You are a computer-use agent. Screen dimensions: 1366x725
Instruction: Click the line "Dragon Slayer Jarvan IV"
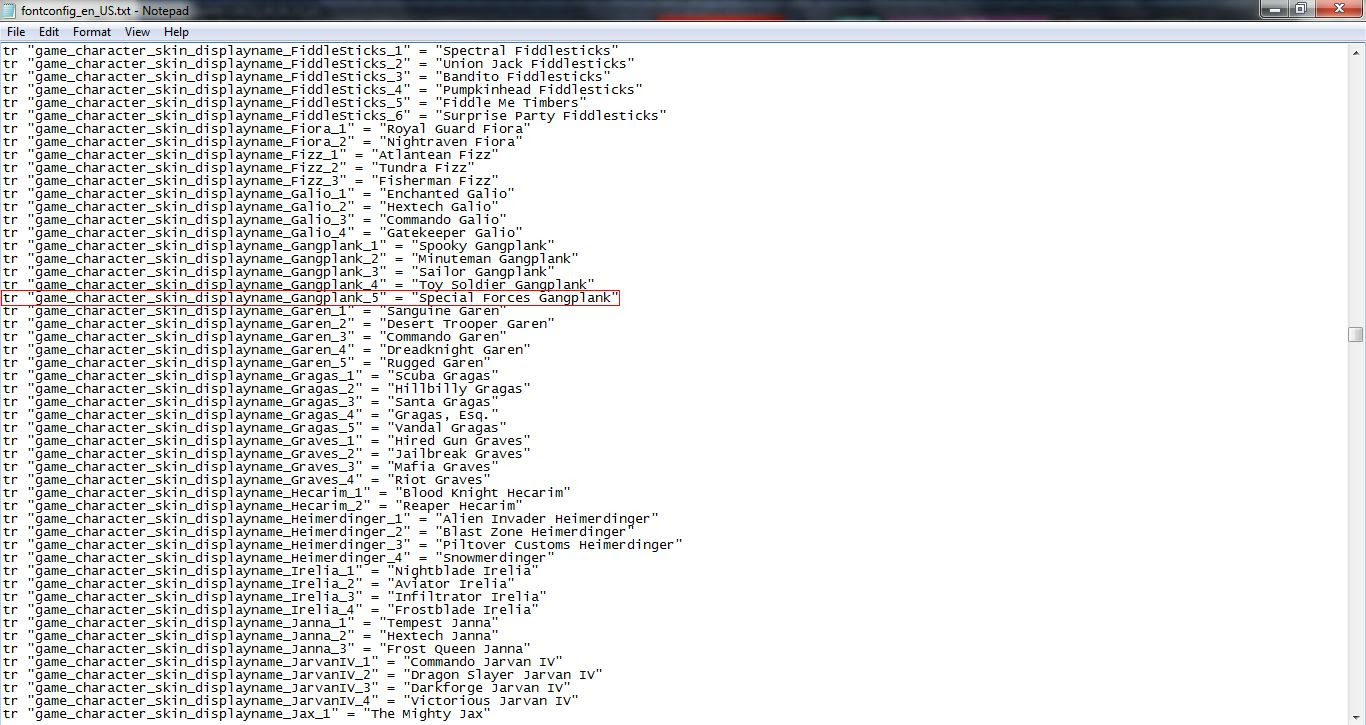(303, 674)
